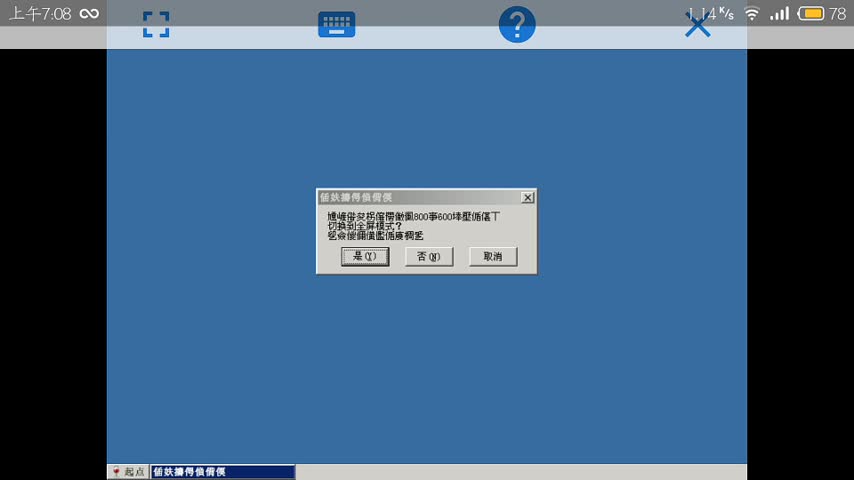Screen dimensions: 854x480
Task: Click the 是(Y) button in the dialog
Action: pos(364,257)
